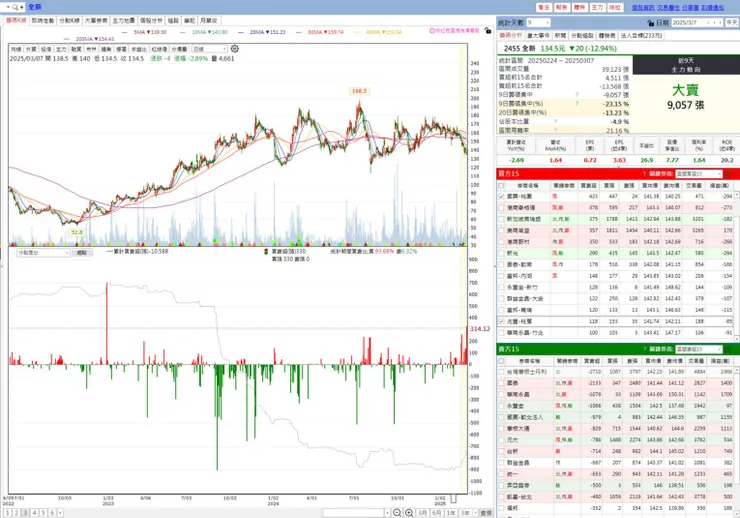The height and width of the screenshot is (518, 740).
Task: Set chart range to 1年
Action: click(x=451, y=513)
